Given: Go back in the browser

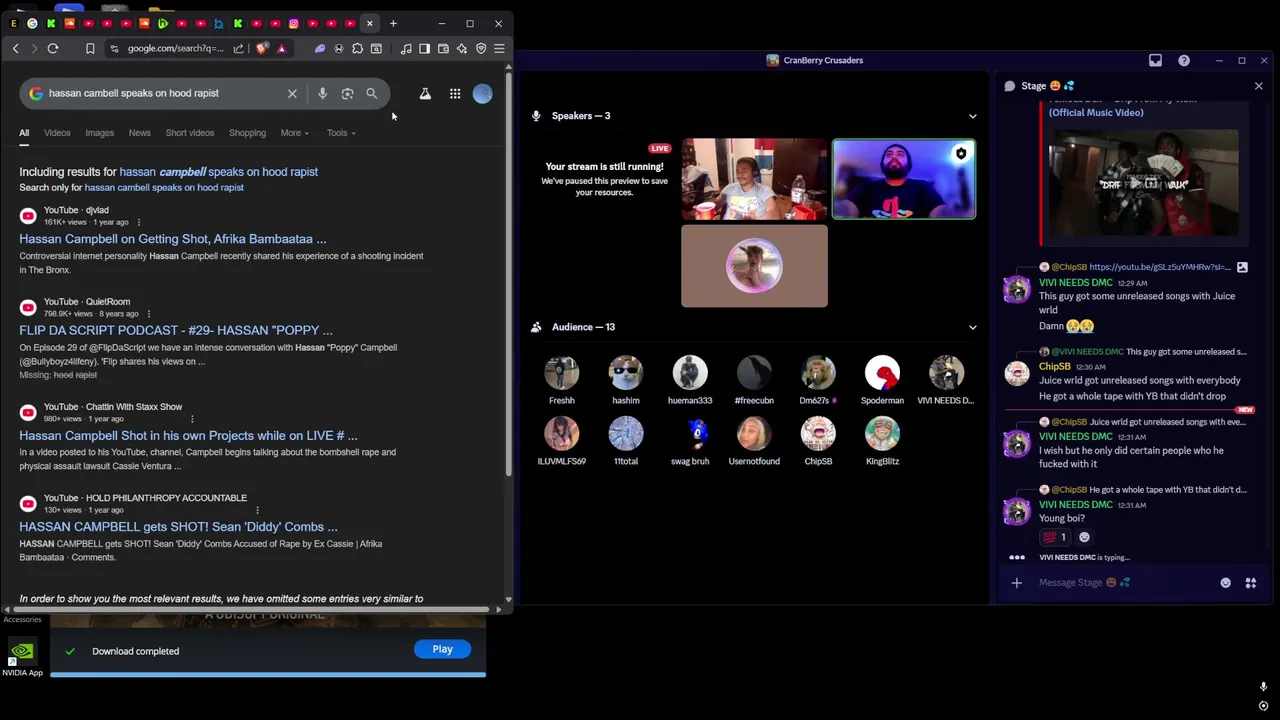Looking at the screenshot, I should [15, 48].
